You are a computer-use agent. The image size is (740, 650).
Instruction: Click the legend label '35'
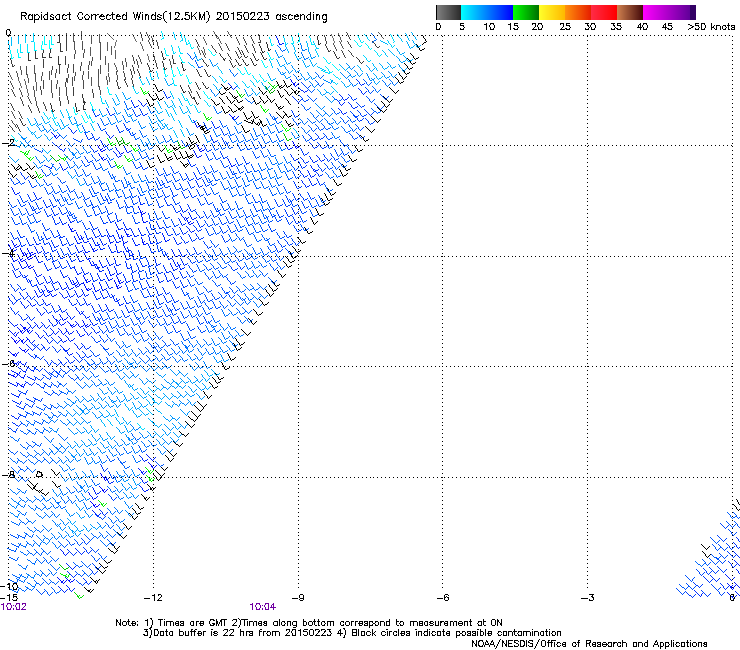click(616, 27)
